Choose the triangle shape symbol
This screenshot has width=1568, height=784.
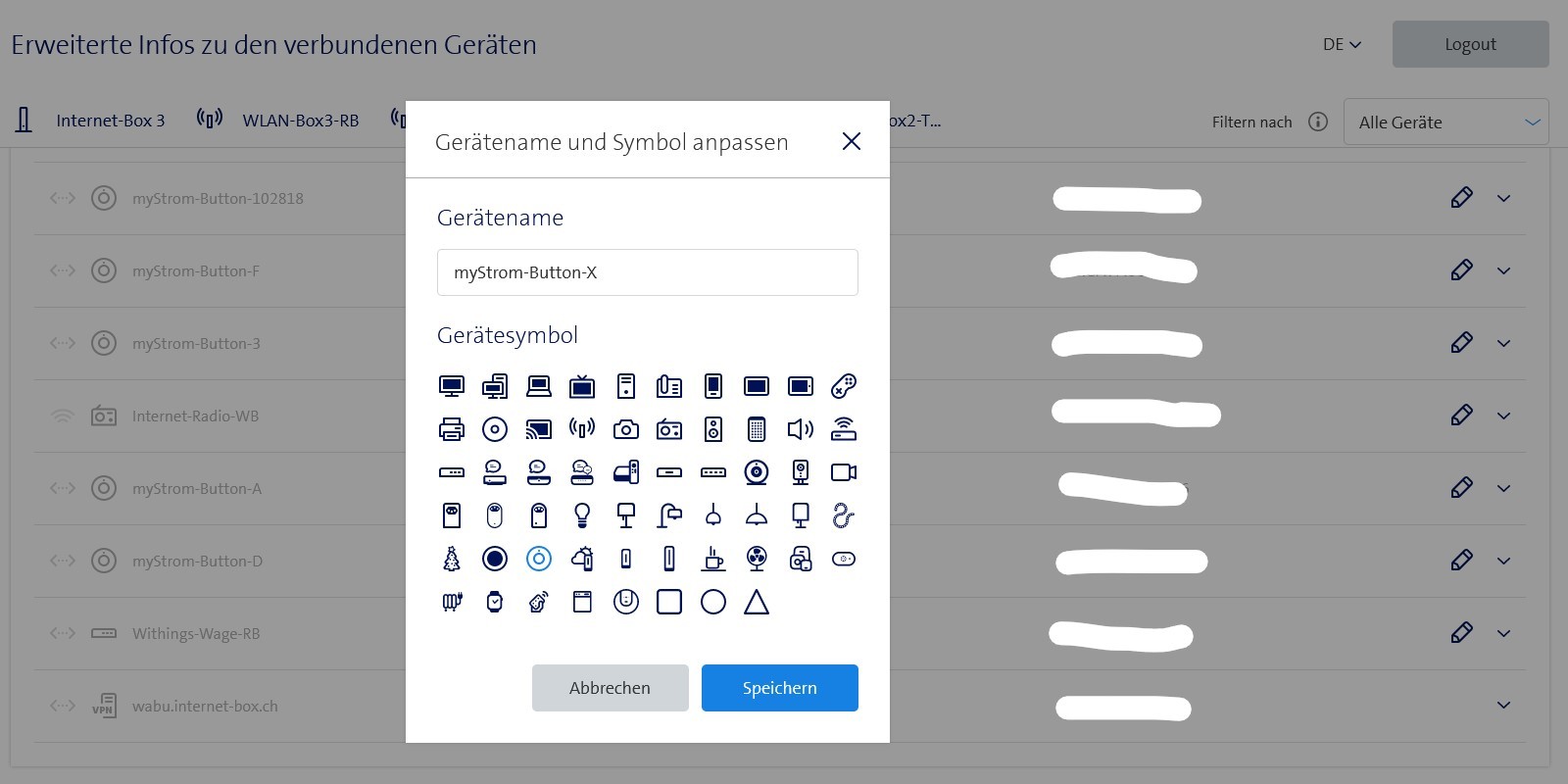pos(757,602)
